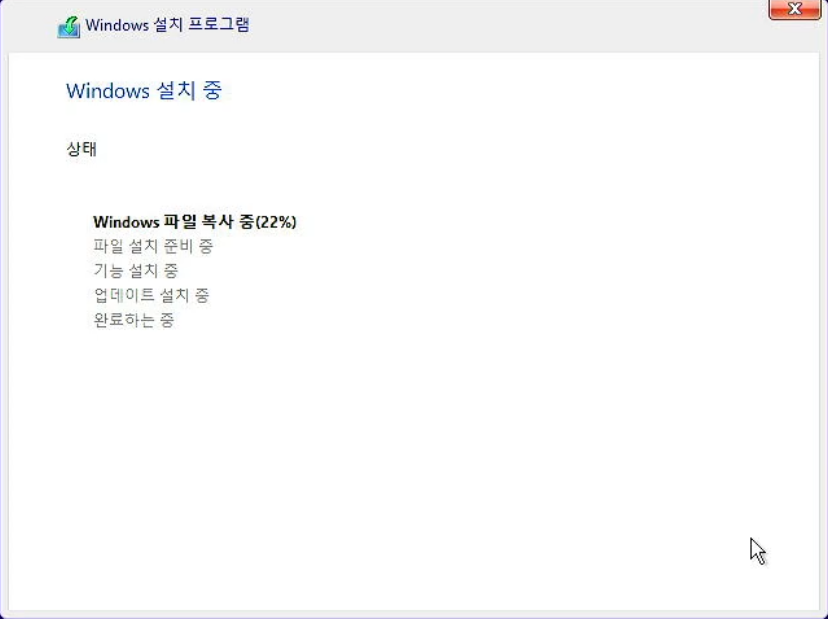The height and width of the screenshot is (619, 828).
Task: Close the Windows 설치 프로그램 window
Action: click(795, 9)
